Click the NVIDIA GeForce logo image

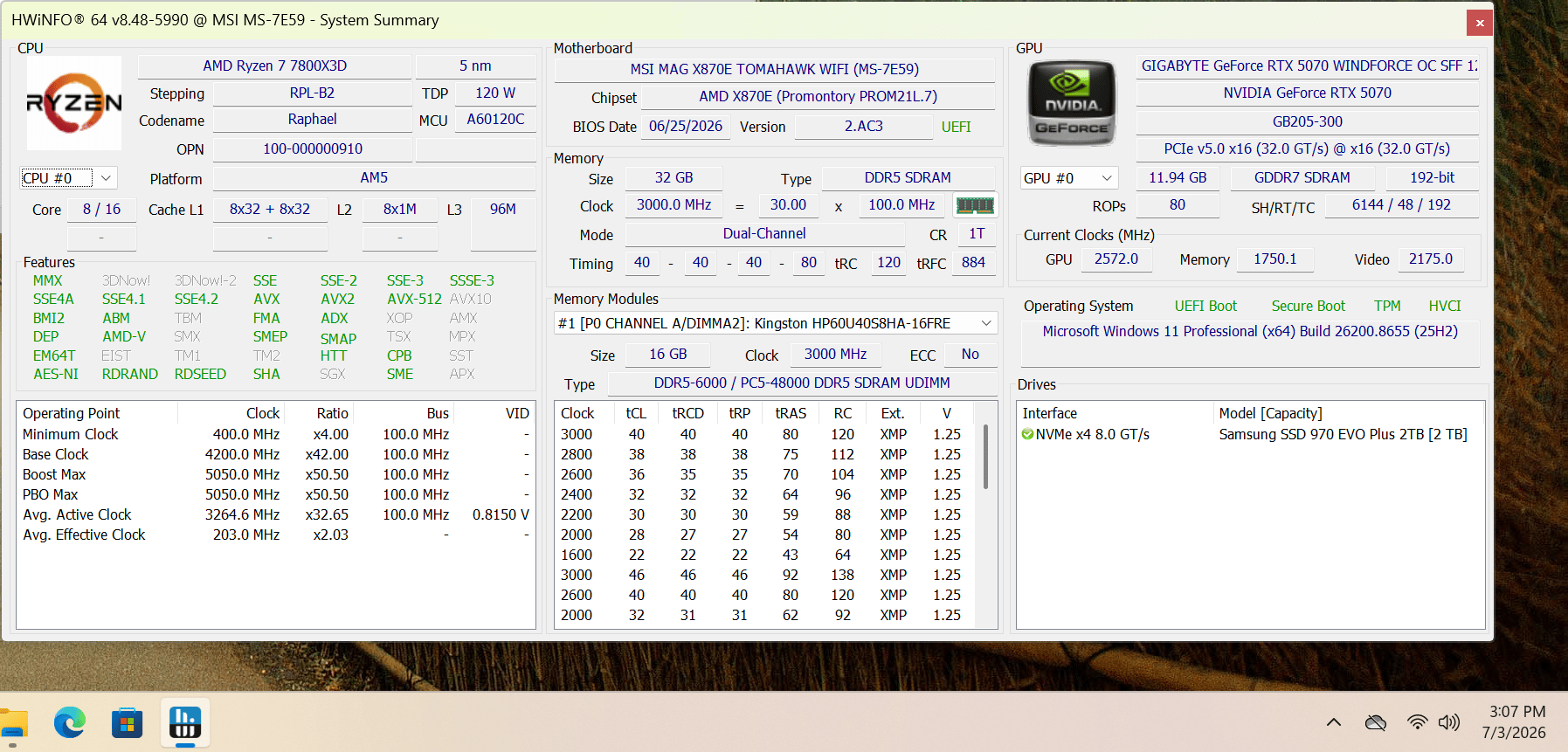click(x=1072, y=103)
